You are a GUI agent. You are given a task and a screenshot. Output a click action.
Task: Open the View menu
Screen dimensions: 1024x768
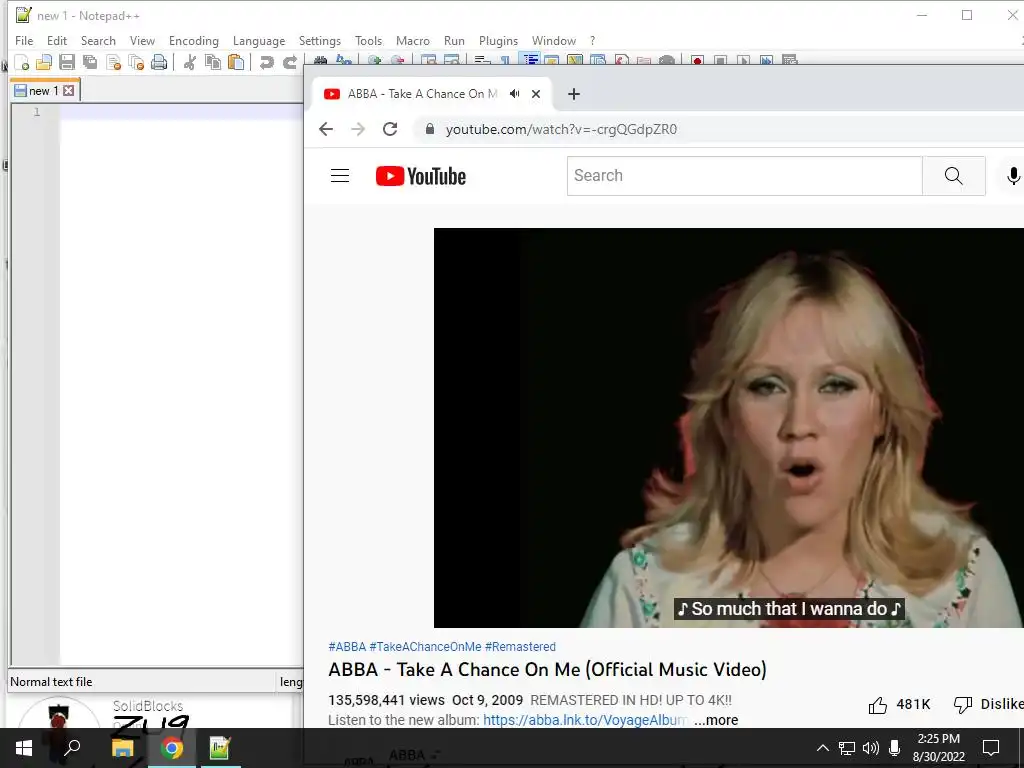[142, 40]
